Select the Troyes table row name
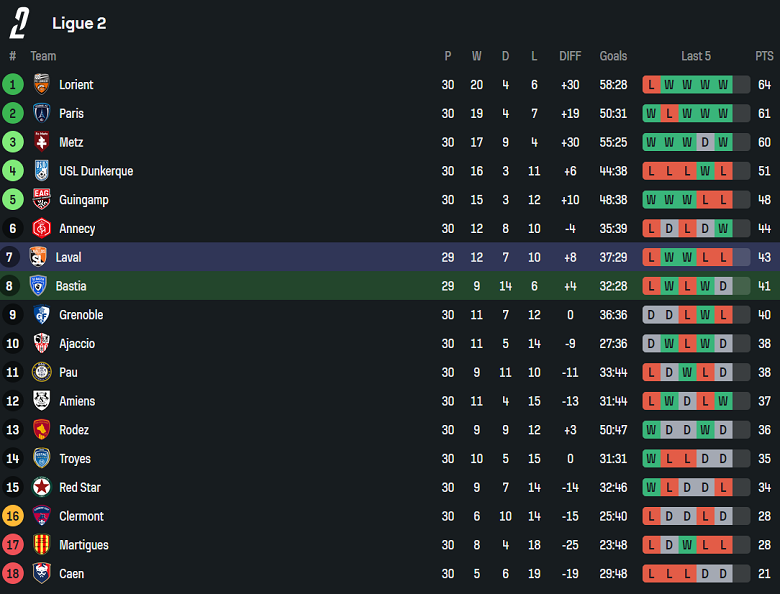 pos(75,459)
